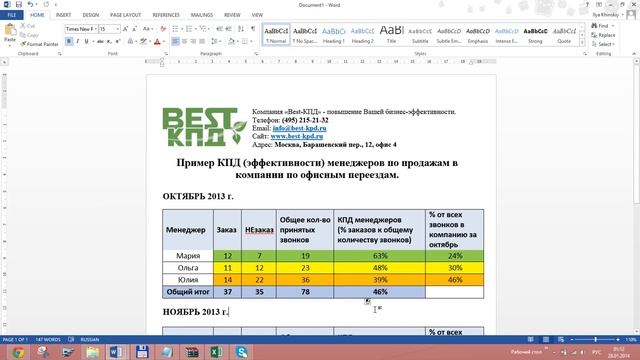Open the font name dropdown
The height and width of the screenshot is (360, 640).
(x=96, y=29)
